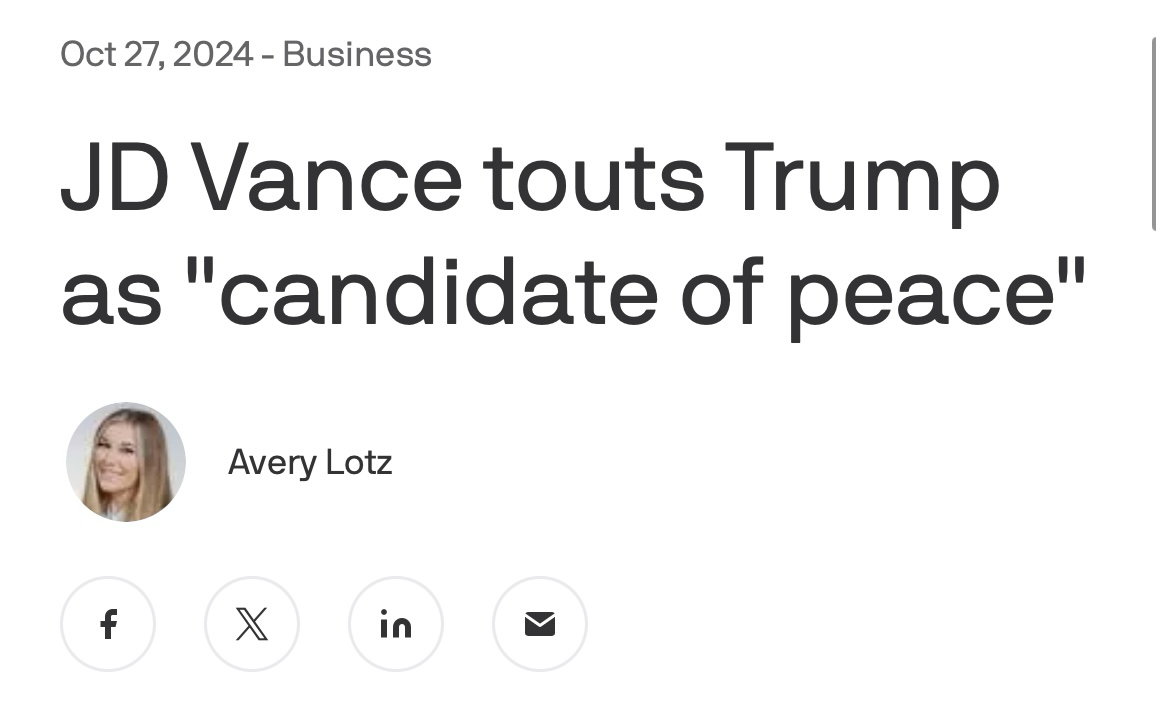This screenshot has height=708, width=1156.
Task: Click "candidate of peace" quoted headline text
Action: (x=635, y=294)
